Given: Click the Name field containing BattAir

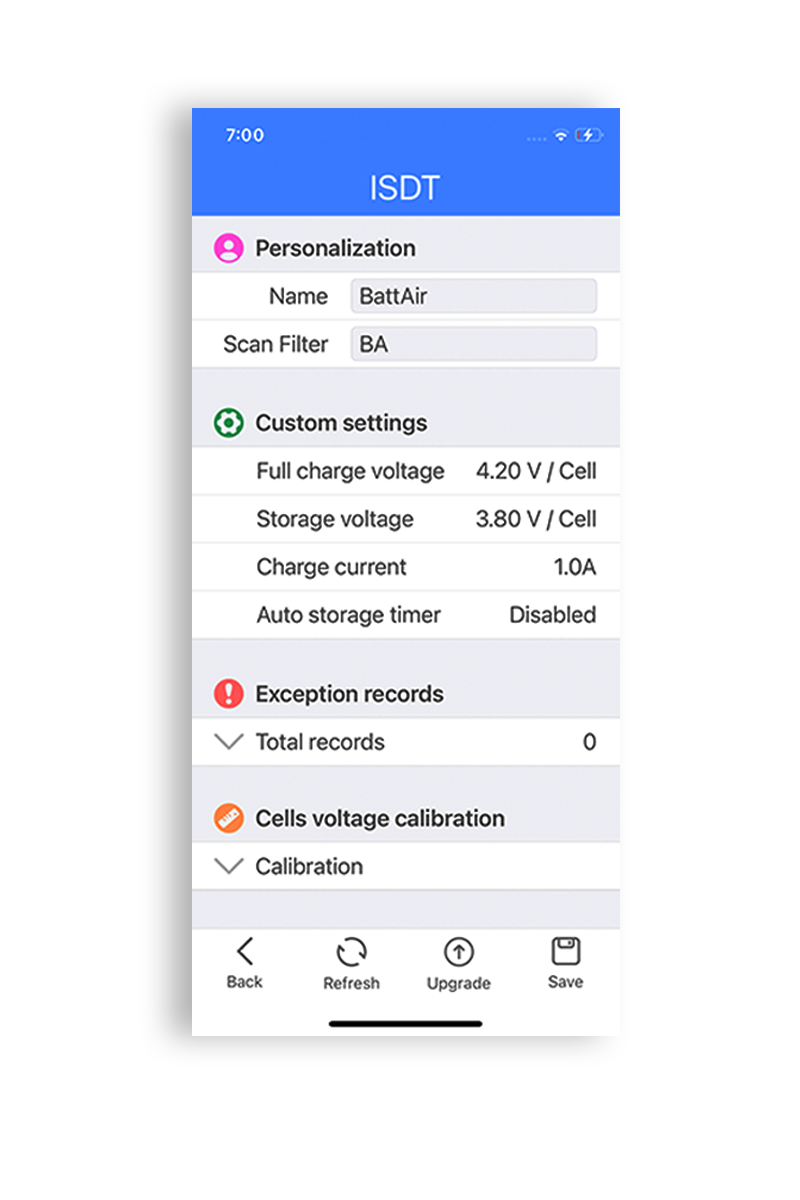Looking at the screenshot, I should [473, 296].
